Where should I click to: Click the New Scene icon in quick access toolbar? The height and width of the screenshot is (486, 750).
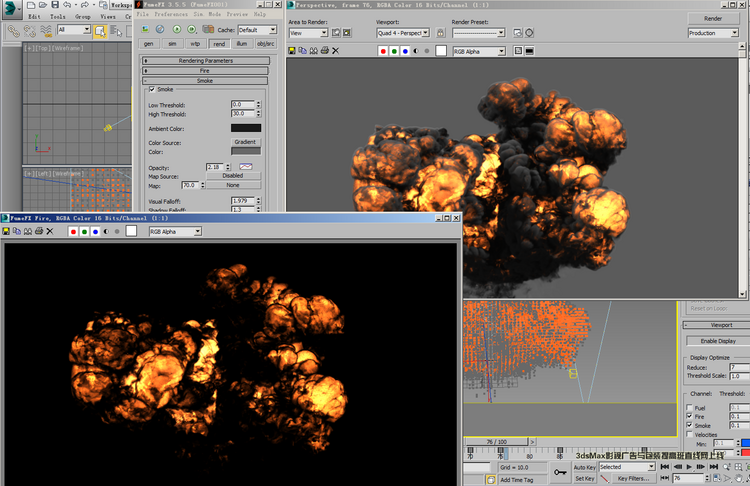click(31, 5)
